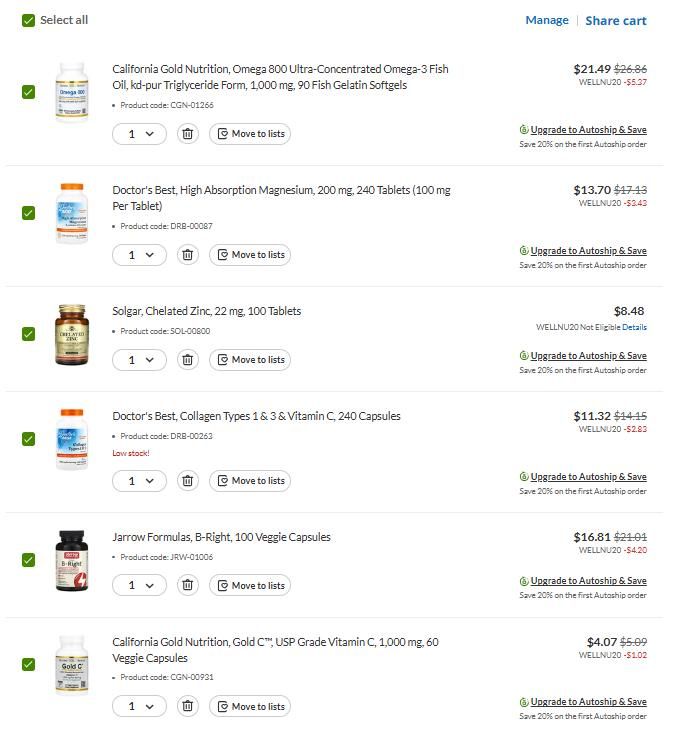Delete Jarrow Formulas B-Right from cart
This screenshot has height=748, width=677.
coord(187,586)
